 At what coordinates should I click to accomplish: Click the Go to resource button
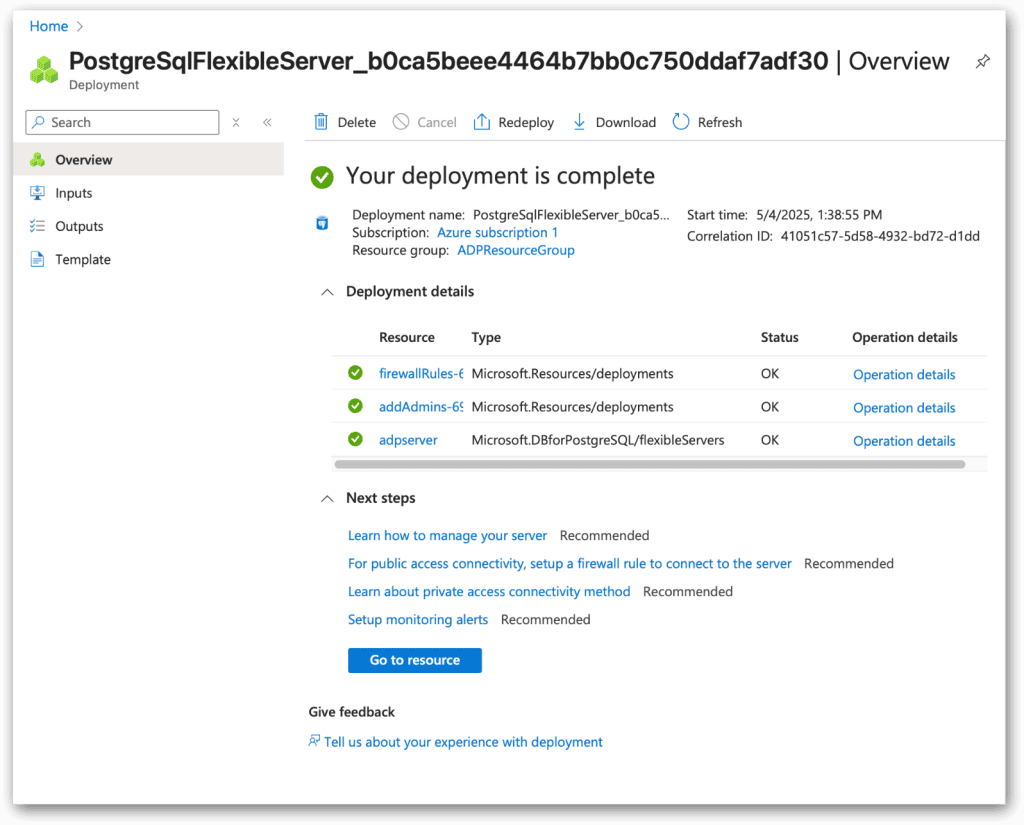click(x=414, y=660)
